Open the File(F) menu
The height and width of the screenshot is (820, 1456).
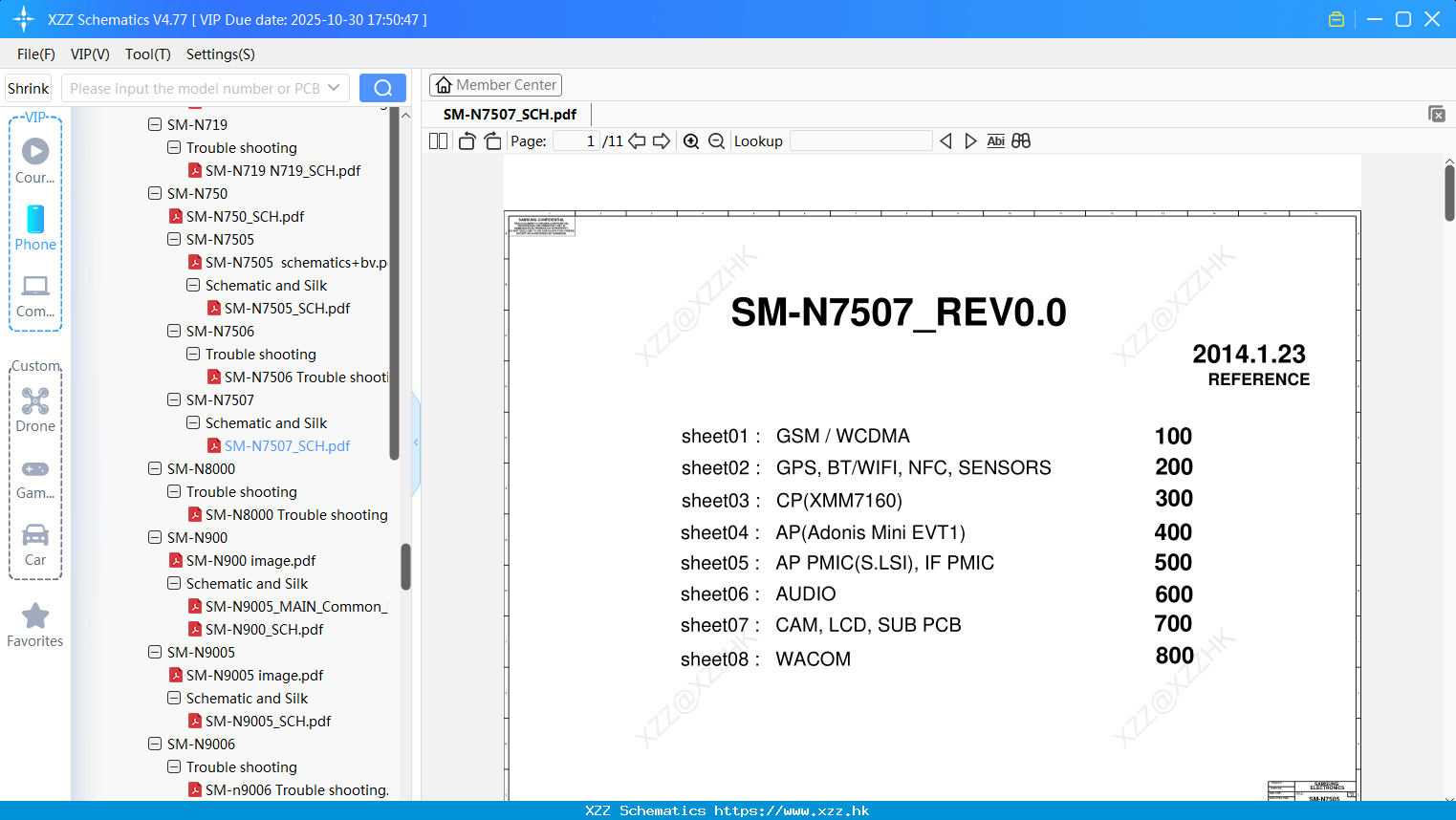(x=36, y=54)
